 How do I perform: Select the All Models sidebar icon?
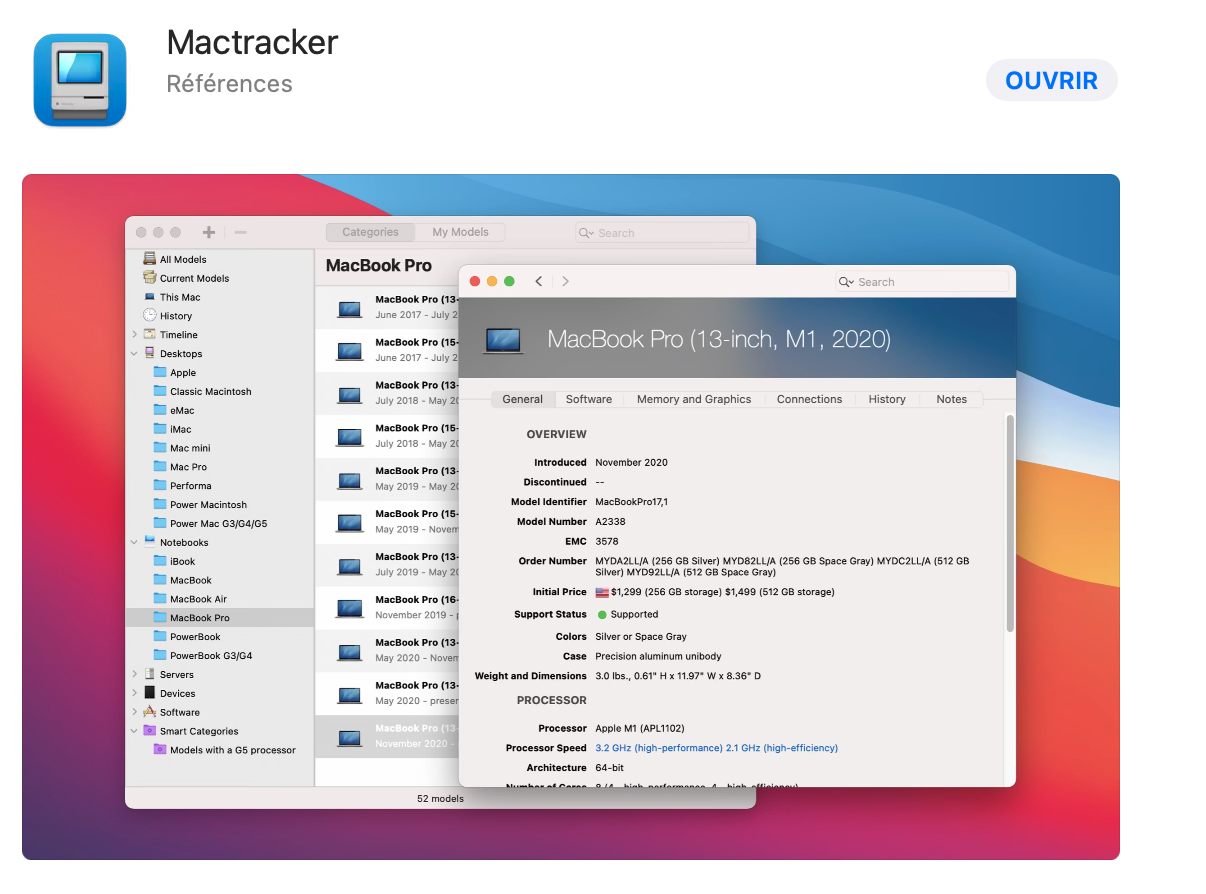(x=150, y=259)
